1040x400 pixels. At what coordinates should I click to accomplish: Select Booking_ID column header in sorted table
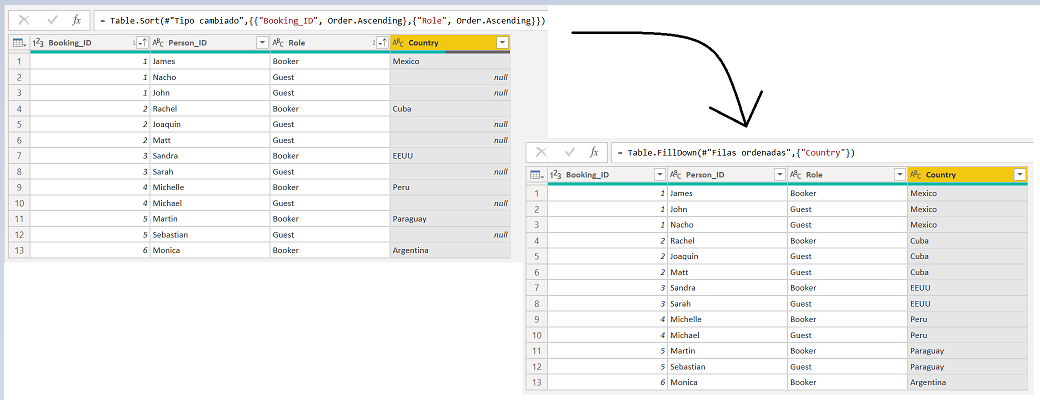coord(90,42)
